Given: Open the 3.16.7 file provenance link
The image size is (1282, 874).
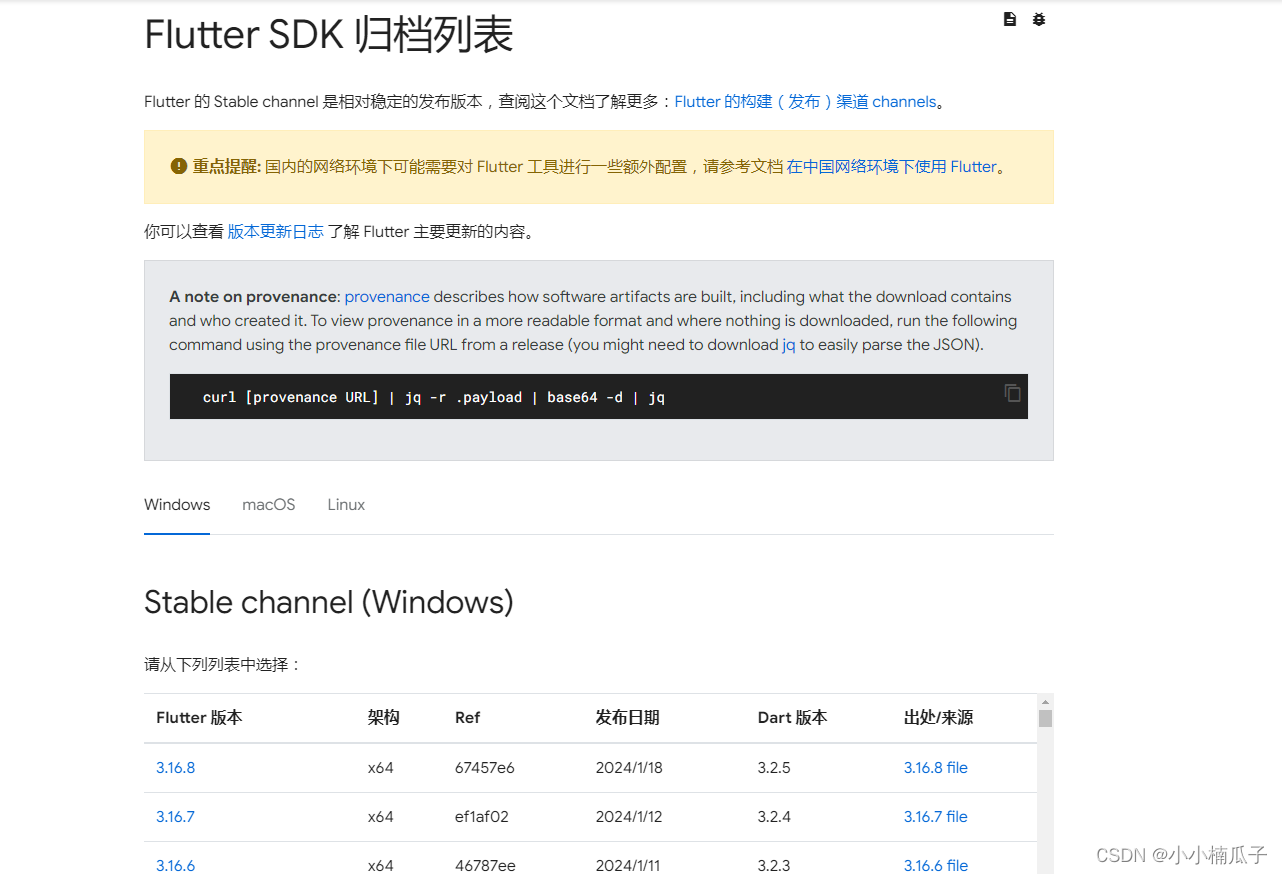Looking at the screenshot, I should coord(936,817).
